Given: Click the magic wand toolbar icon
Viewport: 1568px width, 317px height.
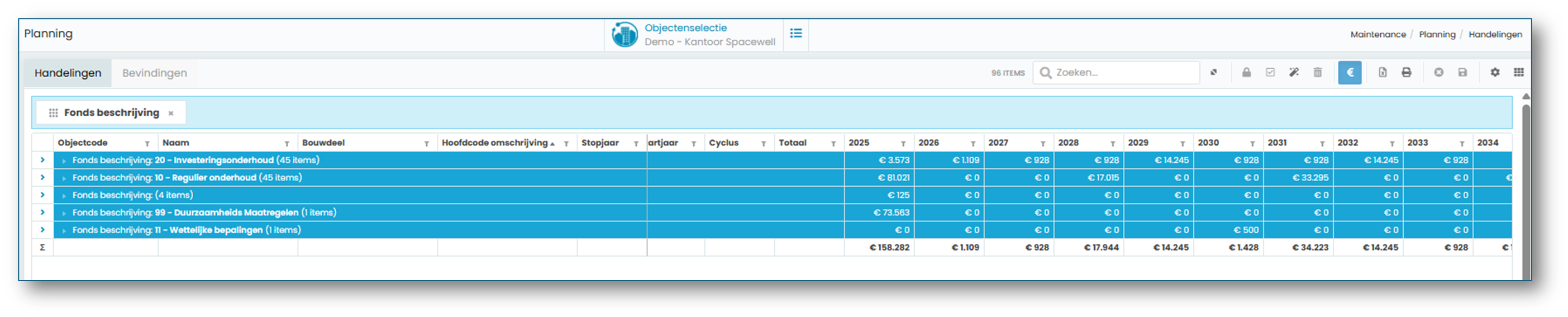Looking at the screenshot, I should [x=1294, y=73].
